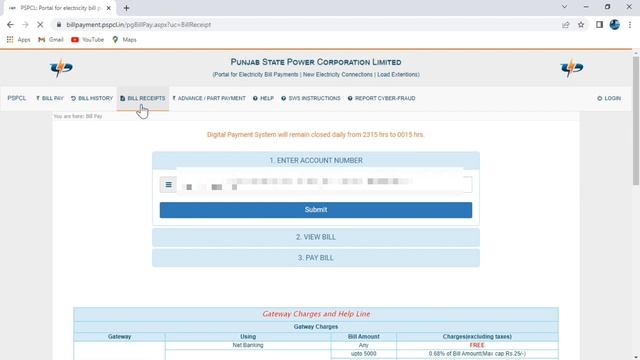Click the left PSPCL logo
Viewport: 640px width, 360px height.
coord(61,68)
